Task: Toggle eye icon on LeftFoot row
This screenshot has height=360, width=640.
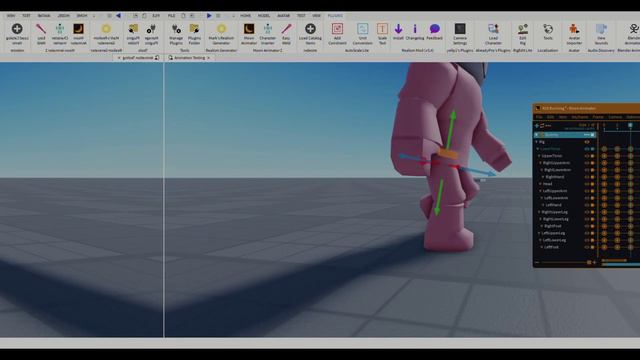Action: (x=587, y=247)
